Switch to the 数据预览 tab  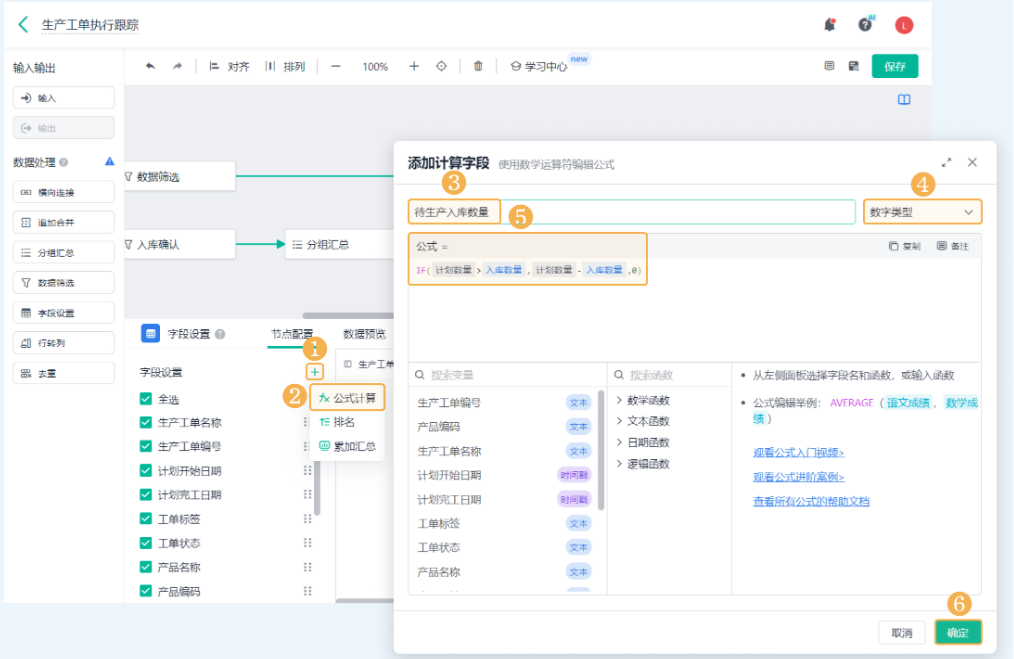[364, 334]
